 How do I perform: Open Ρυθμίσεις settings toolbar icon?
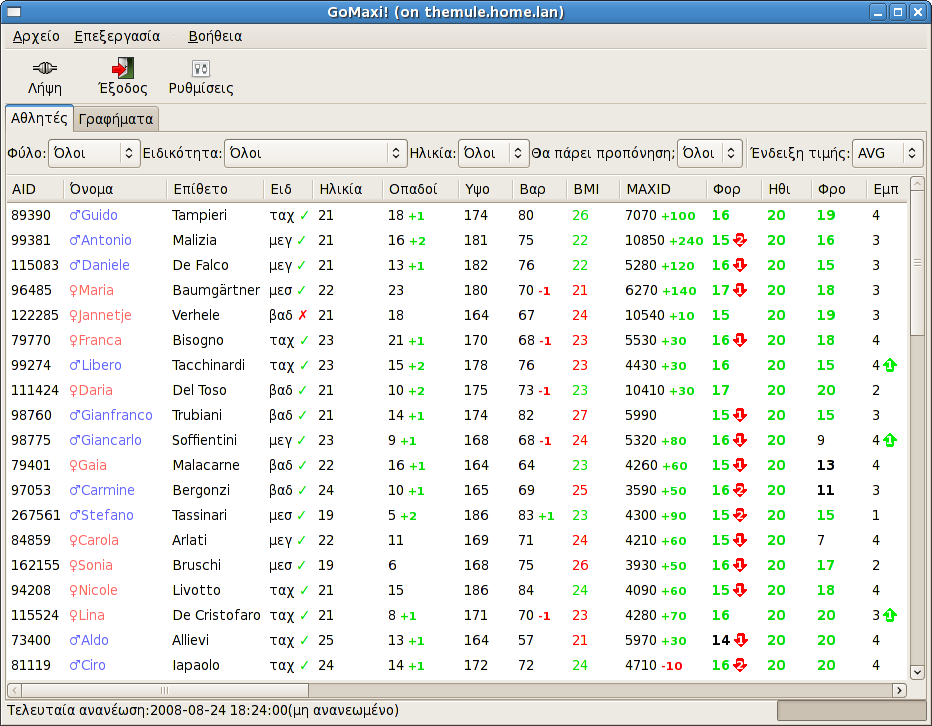click(x=201, y=68)
